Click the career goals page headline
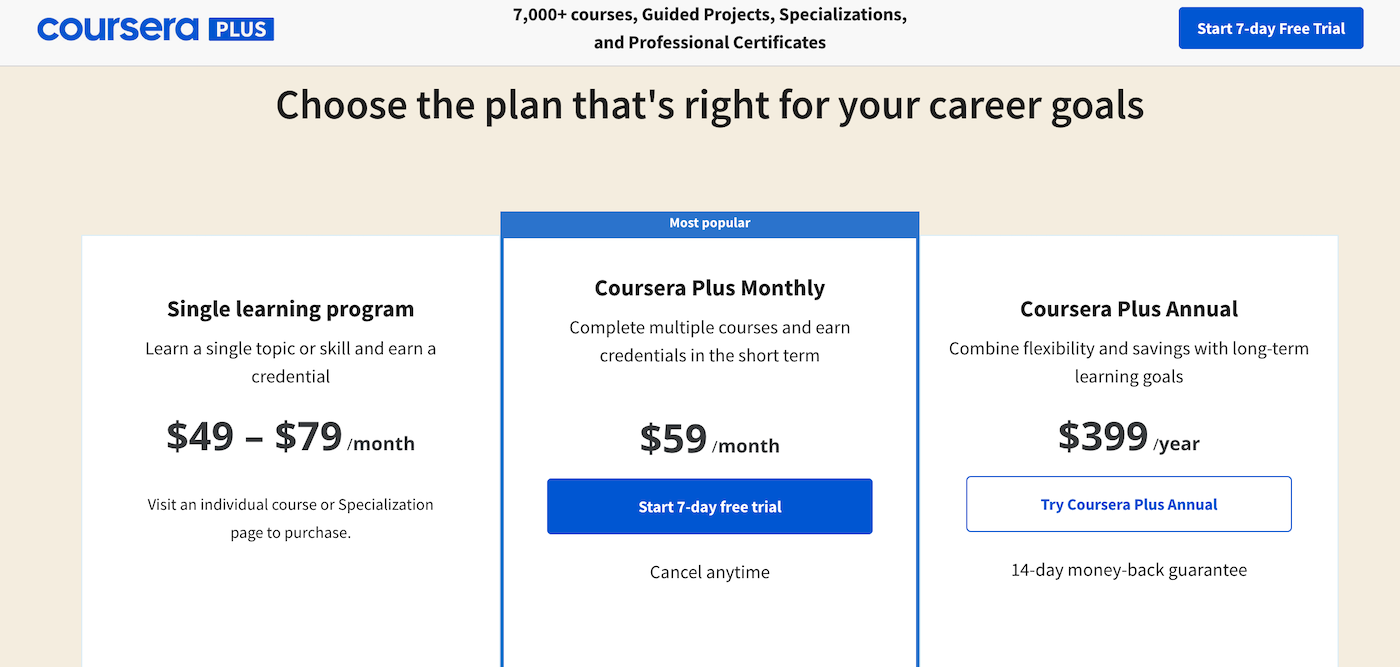The height and width of the screenshot is (667, 1400). click(709, 104)
